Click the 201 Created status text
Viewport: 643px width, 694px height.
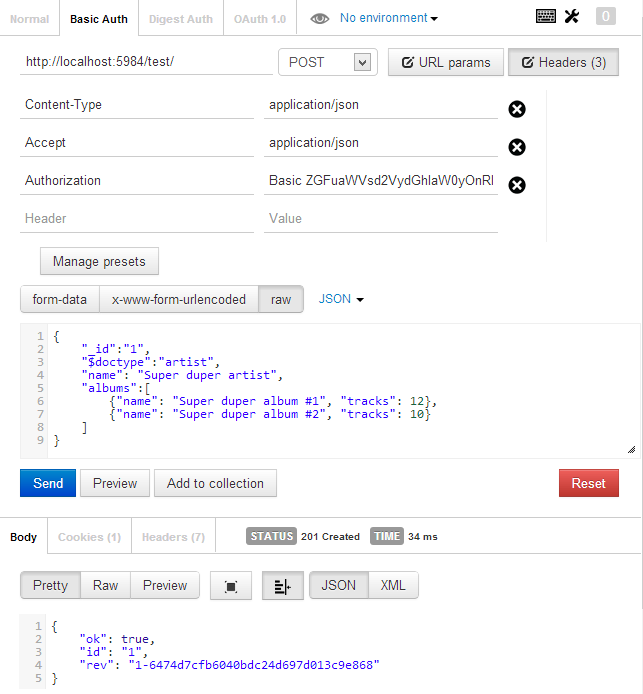(x=330, y=537)
